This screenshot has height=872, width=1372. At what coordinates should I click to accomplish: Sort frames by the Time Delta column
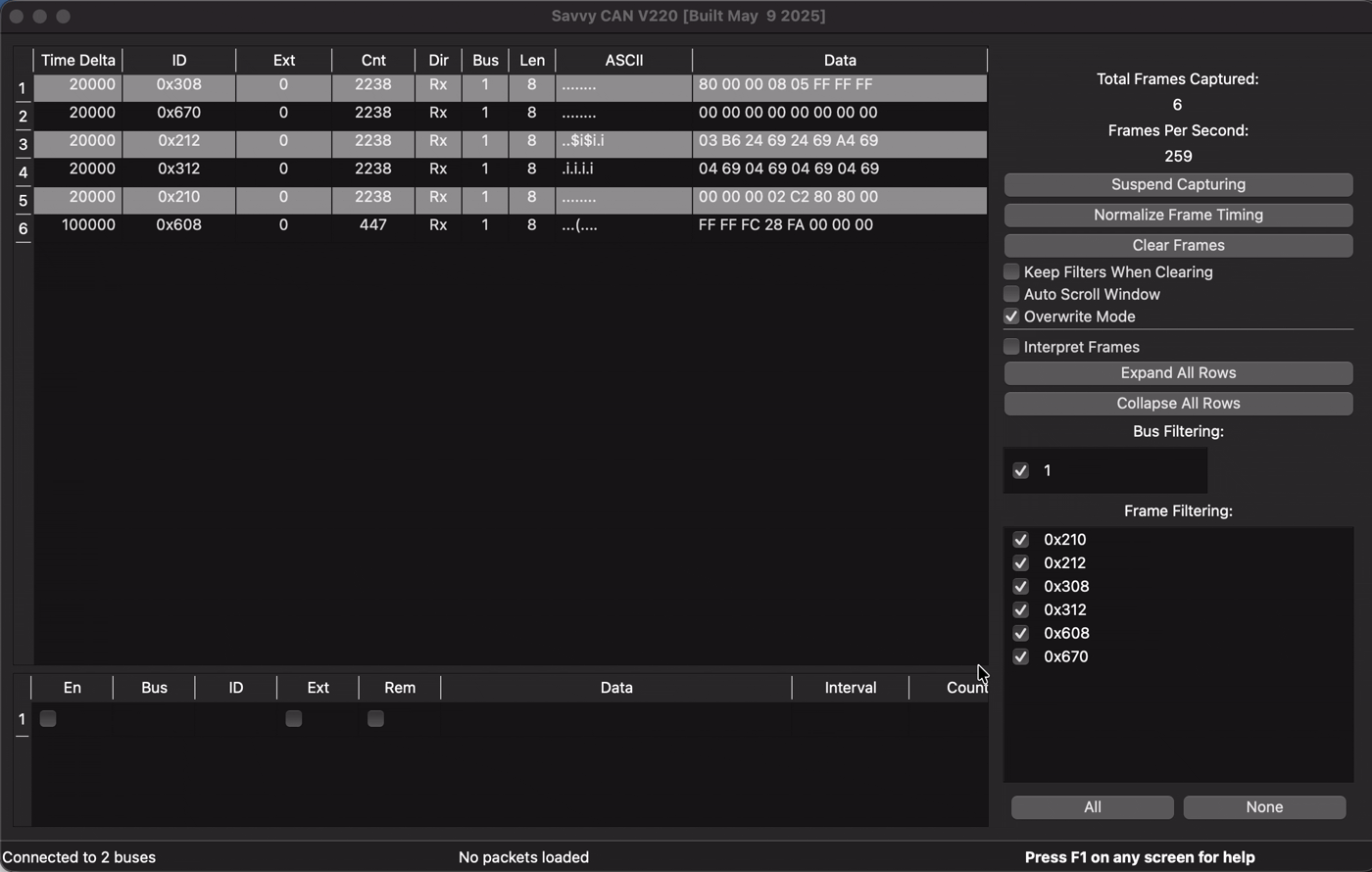(x=78, y=60)
